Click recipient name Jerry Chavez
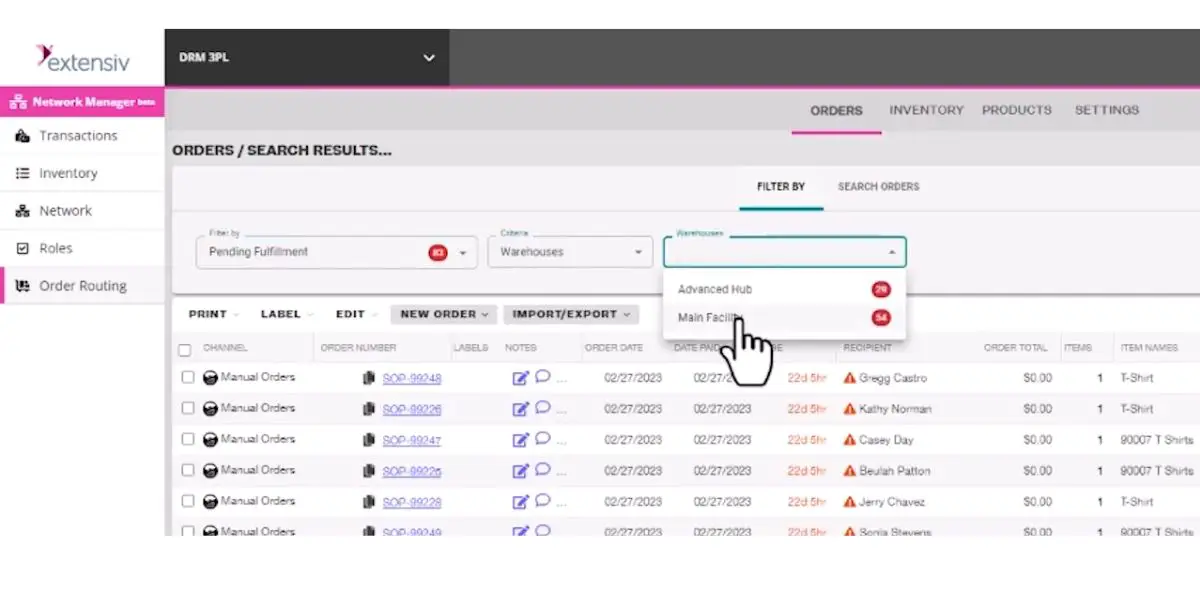Image resolution: width=1200 pixels, height=600 pixels. point(892,502)
